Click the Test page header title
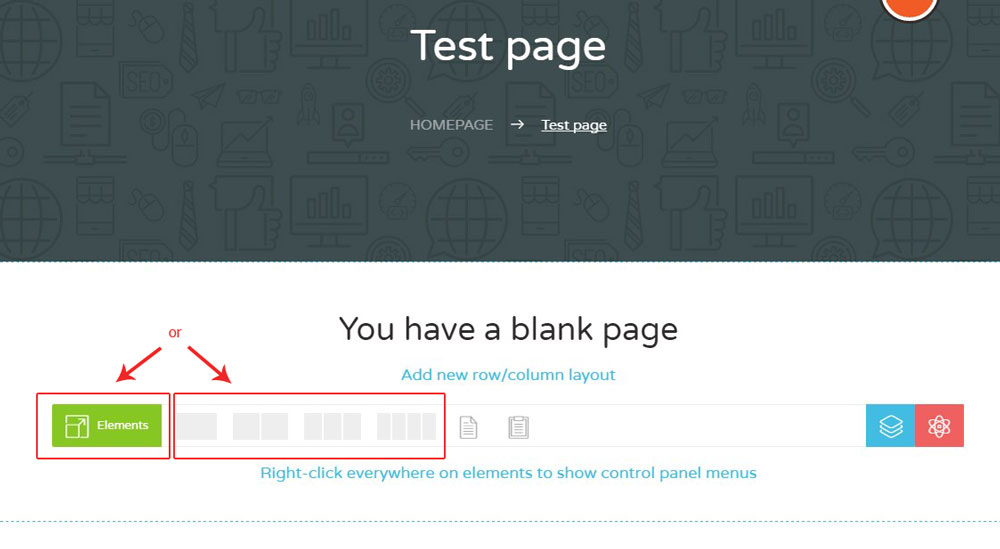 pyautogui.click(x=508, y=46)
